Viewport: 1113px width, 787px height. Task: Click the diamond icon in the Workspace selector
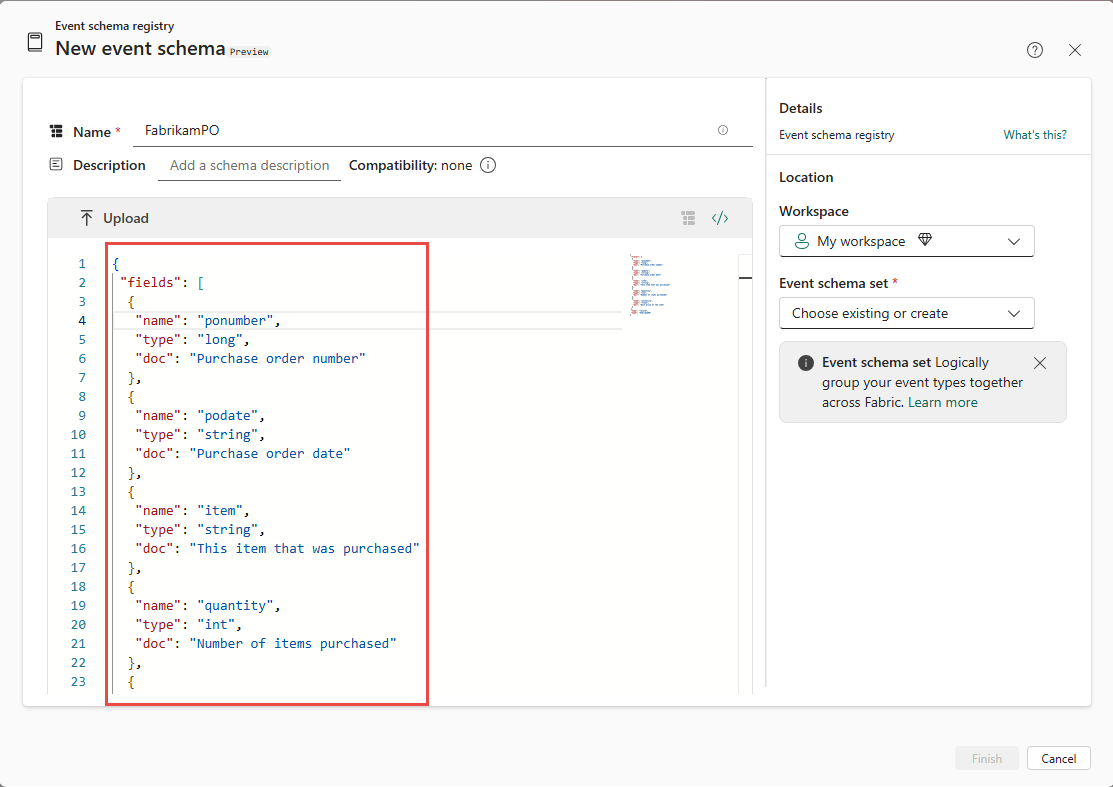(924, 240)
